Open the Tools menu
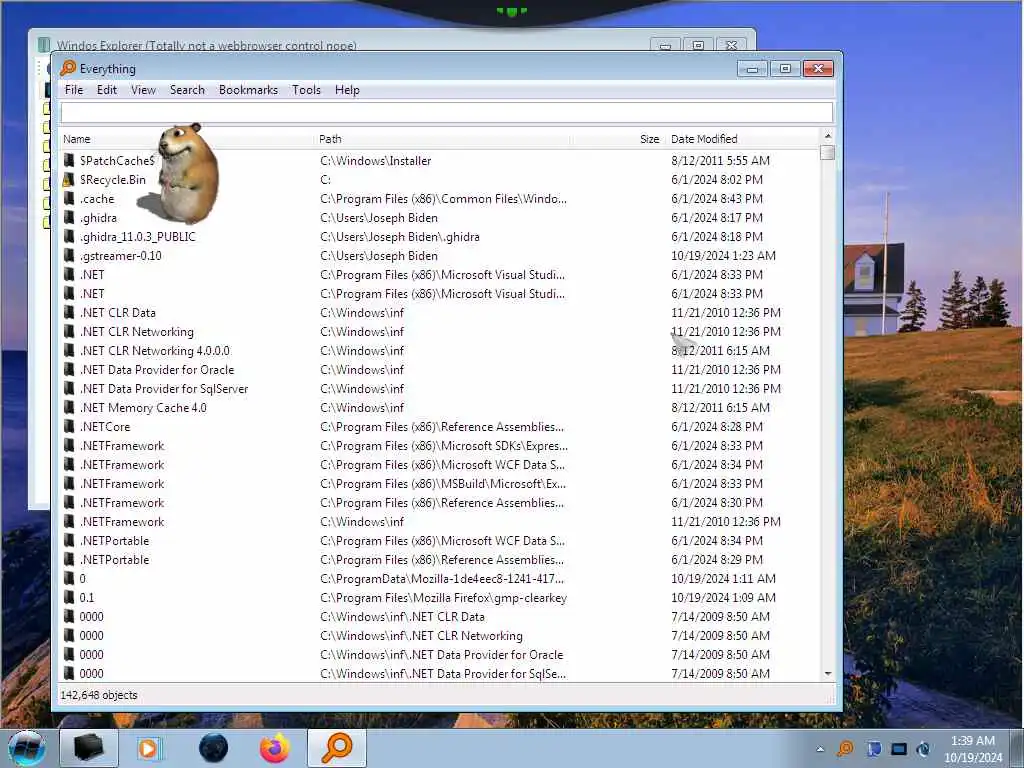The image size is (1024, 768). [306, 90]
